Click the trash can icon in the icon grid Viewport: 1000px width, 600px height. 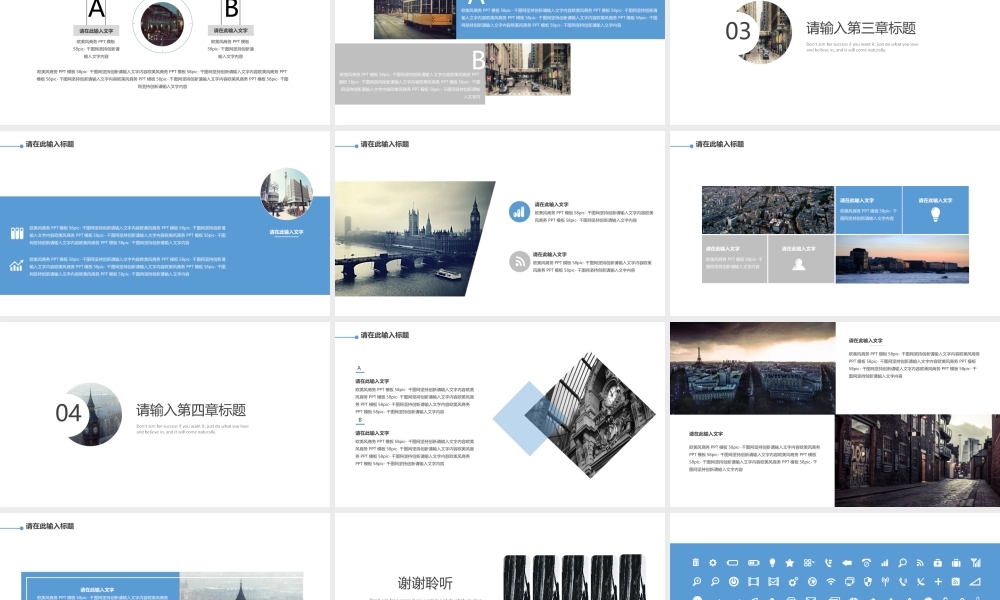click(696, 562)
